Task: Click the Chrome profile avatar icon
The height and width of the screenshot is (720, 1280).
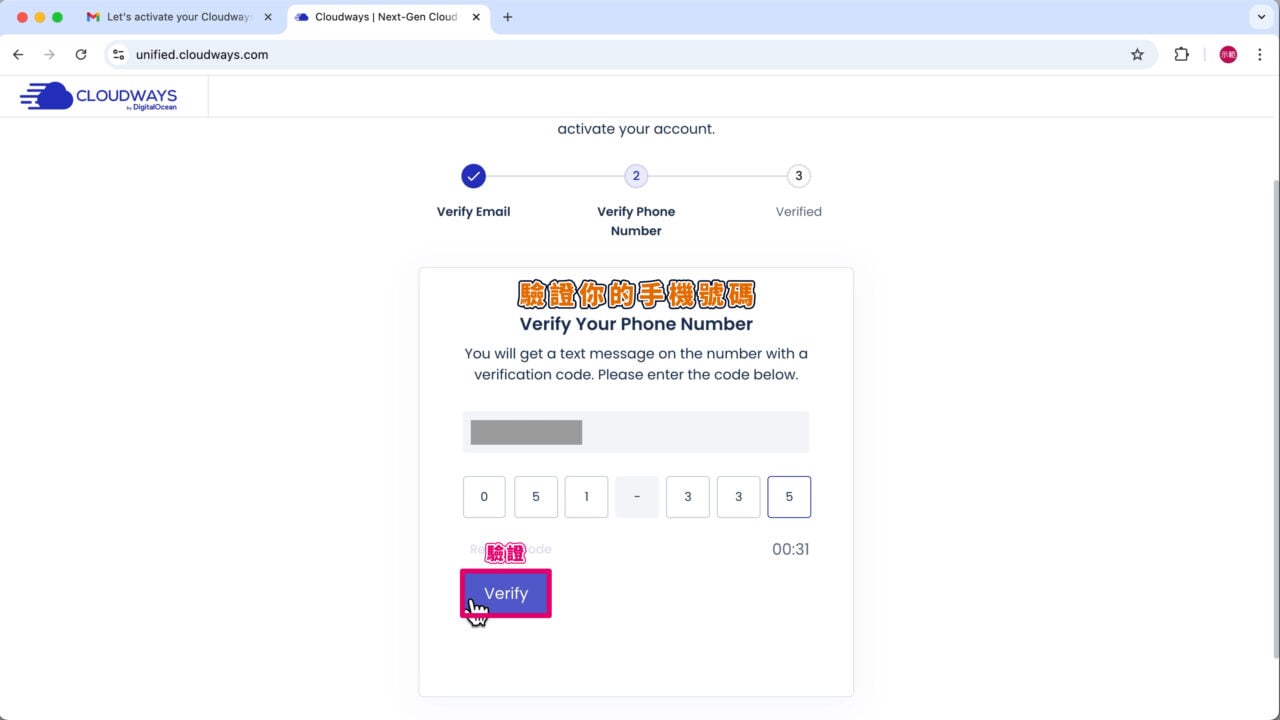Action: [1227, 55]
